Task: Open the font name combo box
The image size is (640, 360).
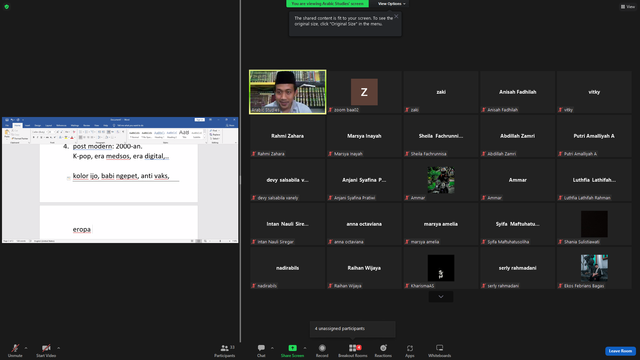Action: [40, 132]
